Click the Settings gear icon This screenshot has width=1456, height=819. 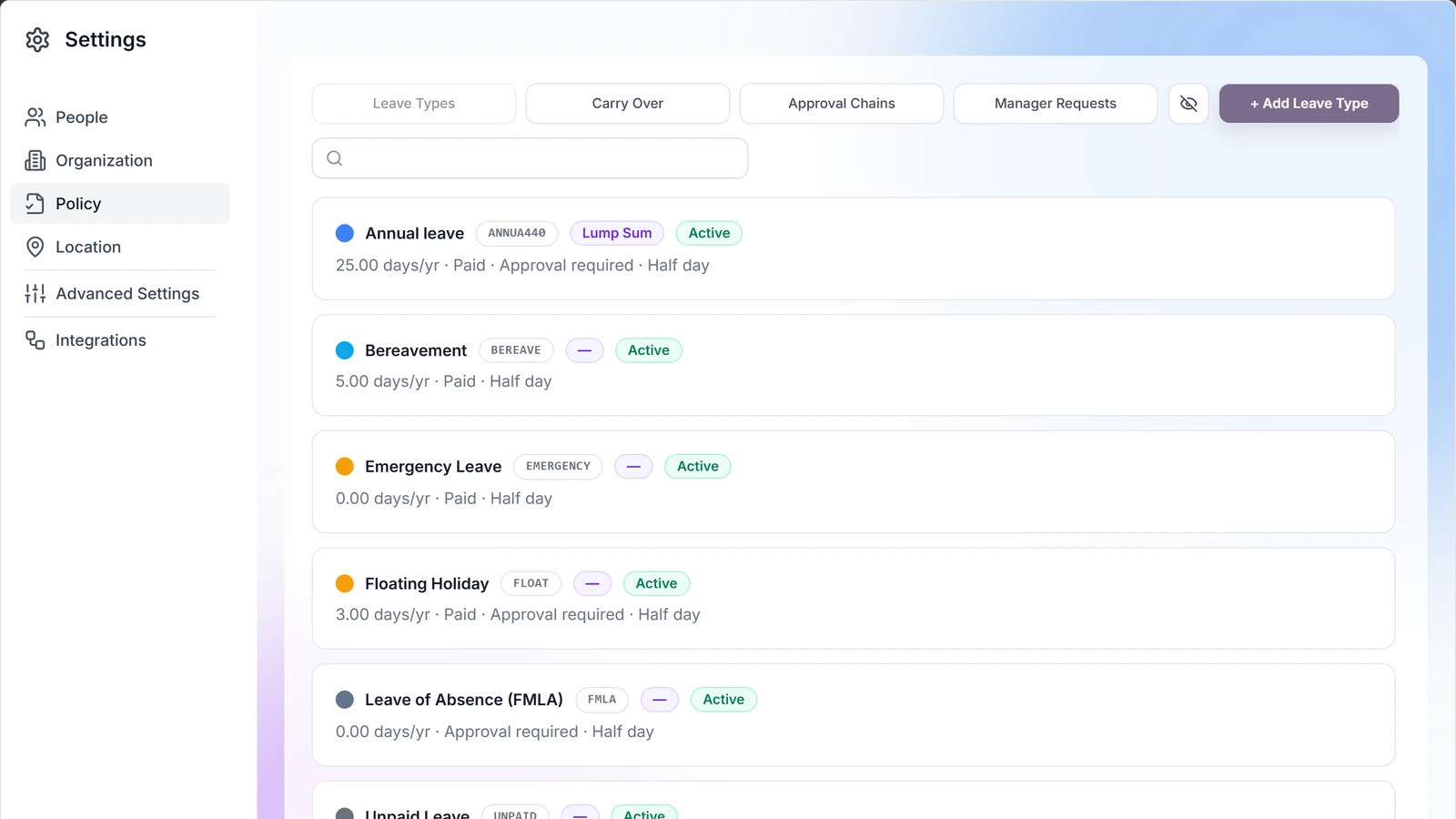[x=37, y=40]
